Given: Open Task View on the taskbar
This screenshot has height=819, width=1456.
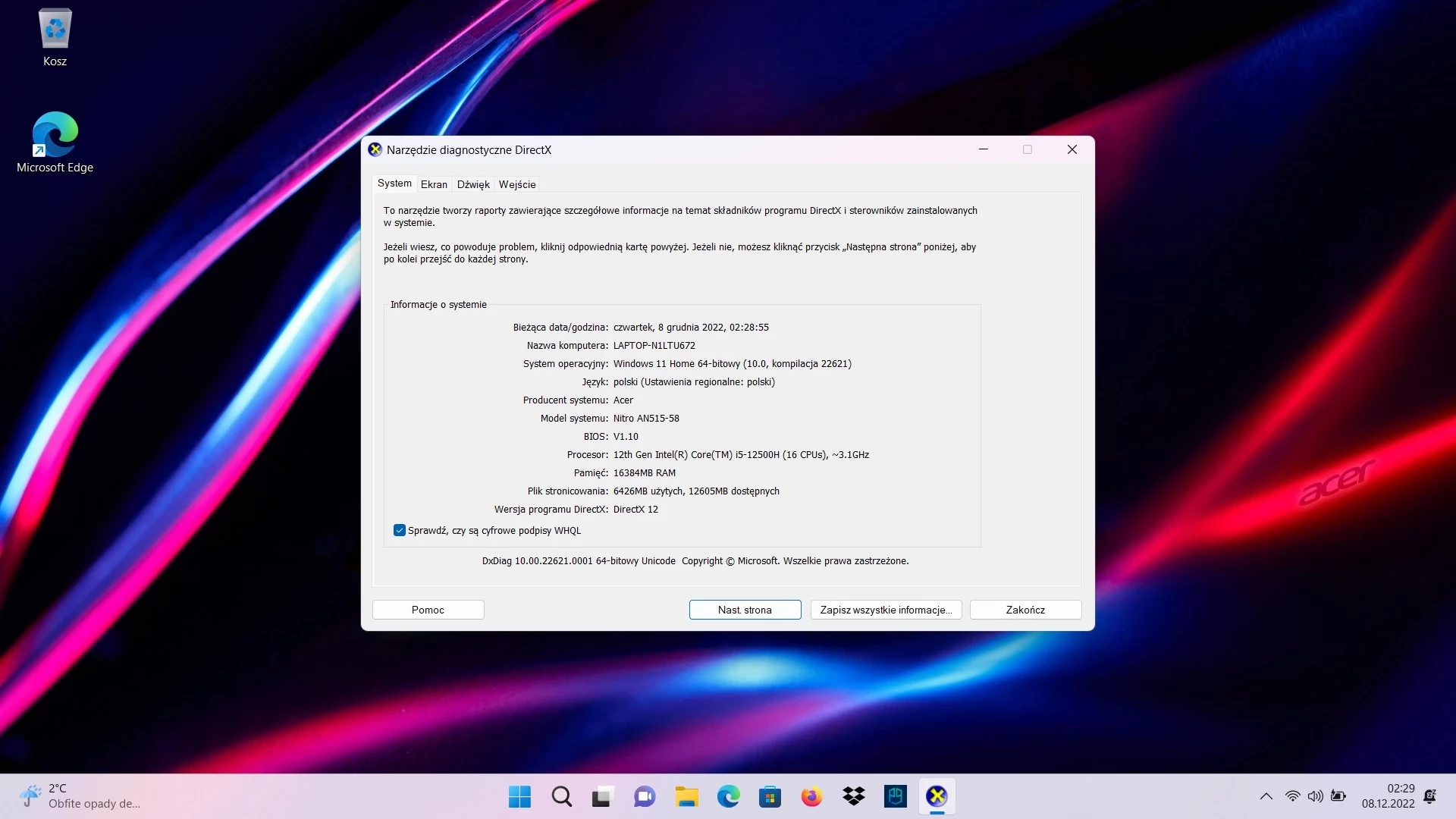Looking at the screenshot, I should (602, 796).
